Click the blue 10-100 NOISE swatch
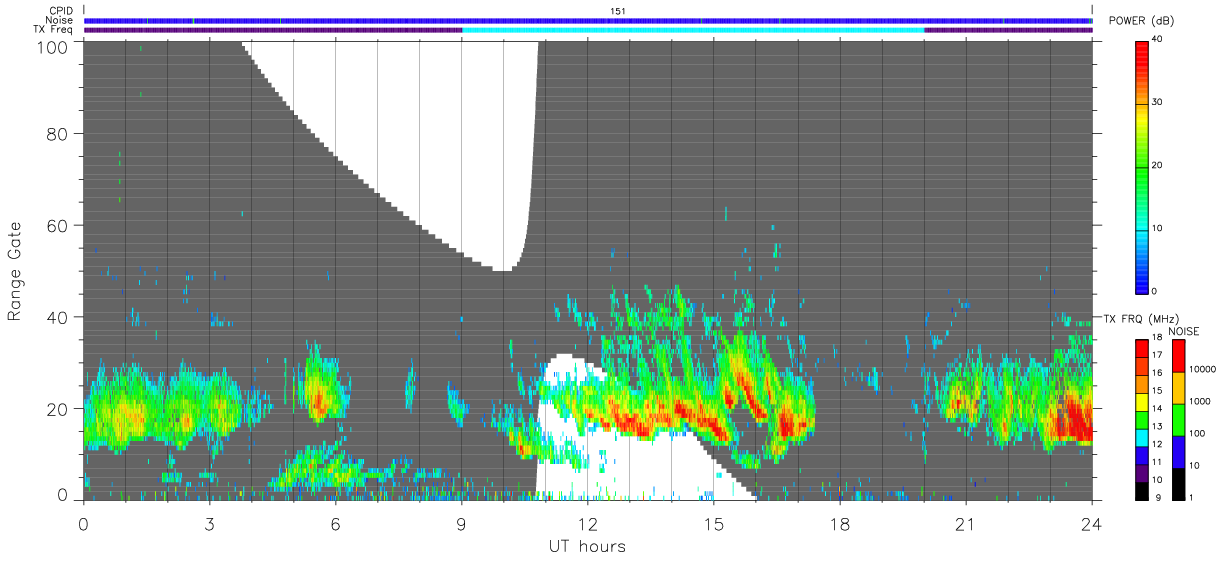Screen dimensions: 1228x567 [x=1178, y=451]
